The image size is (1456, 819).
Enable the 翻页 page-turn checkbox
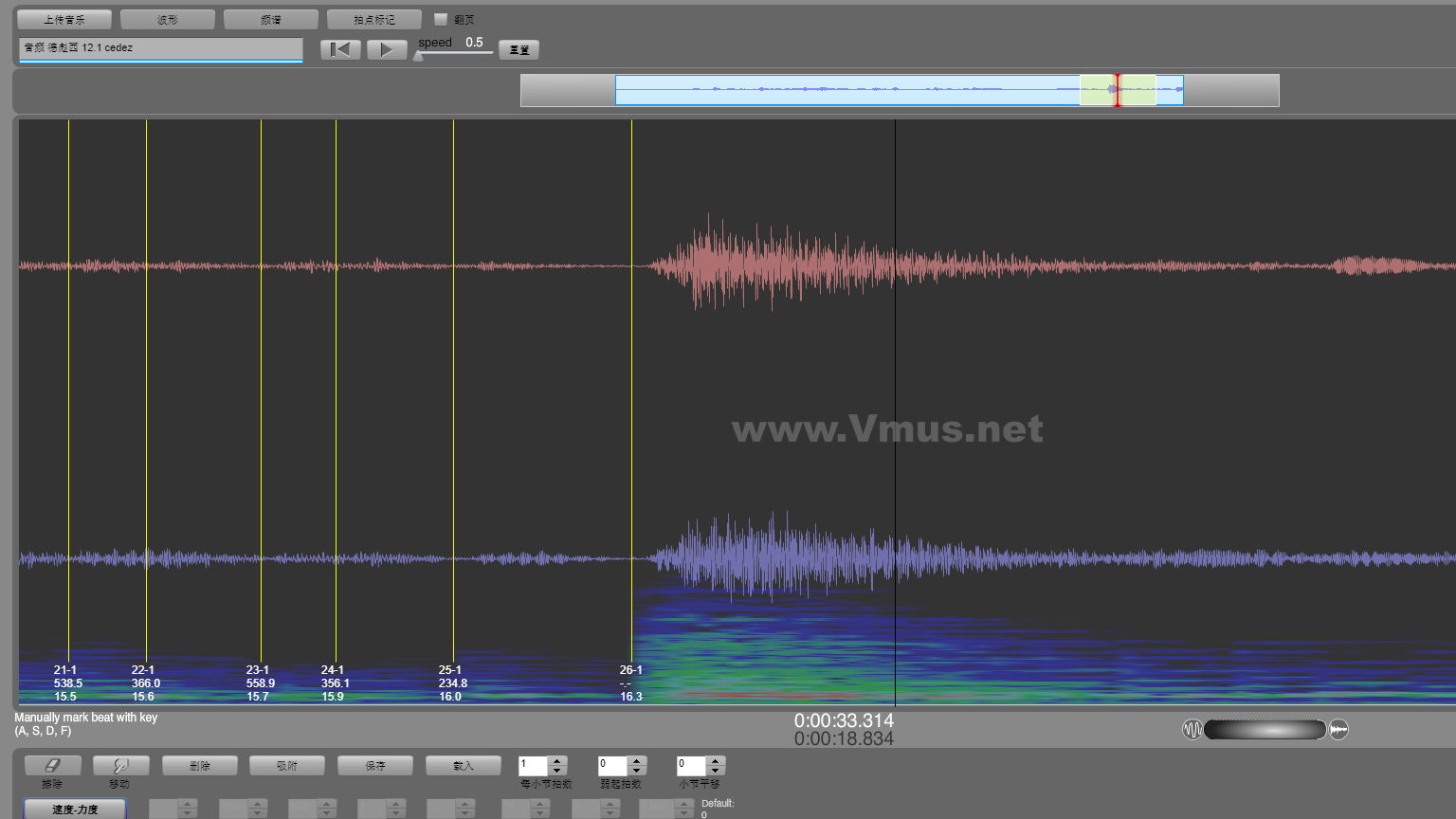pyautogui.click(x=441, y=19)
